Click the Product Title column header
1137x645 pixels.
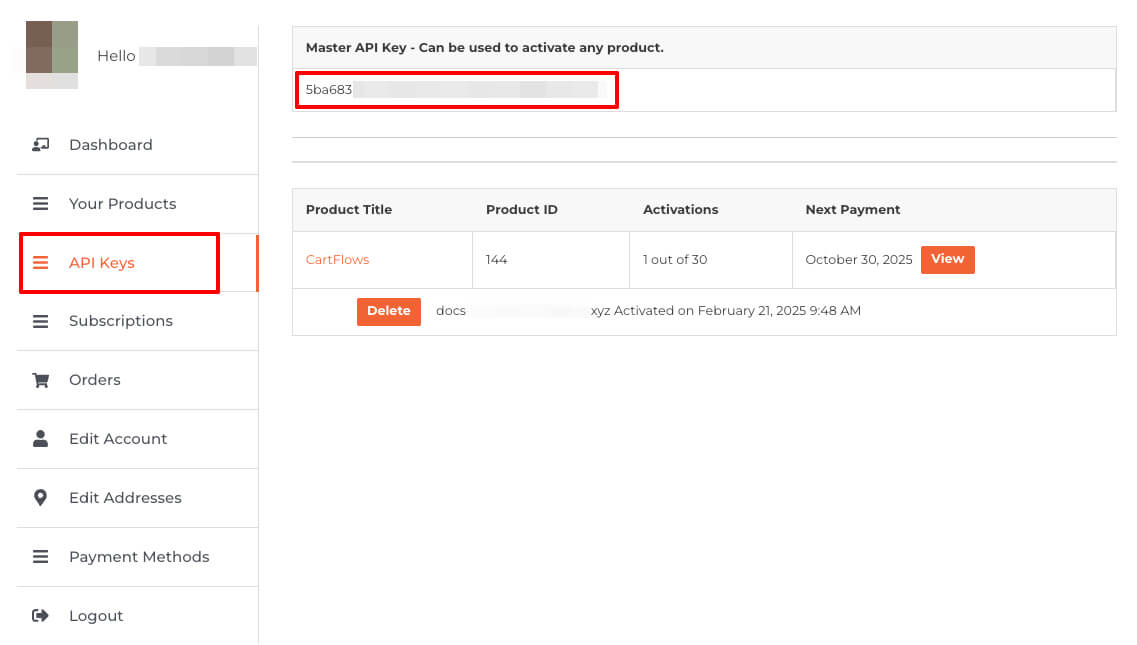click(348, 210)
